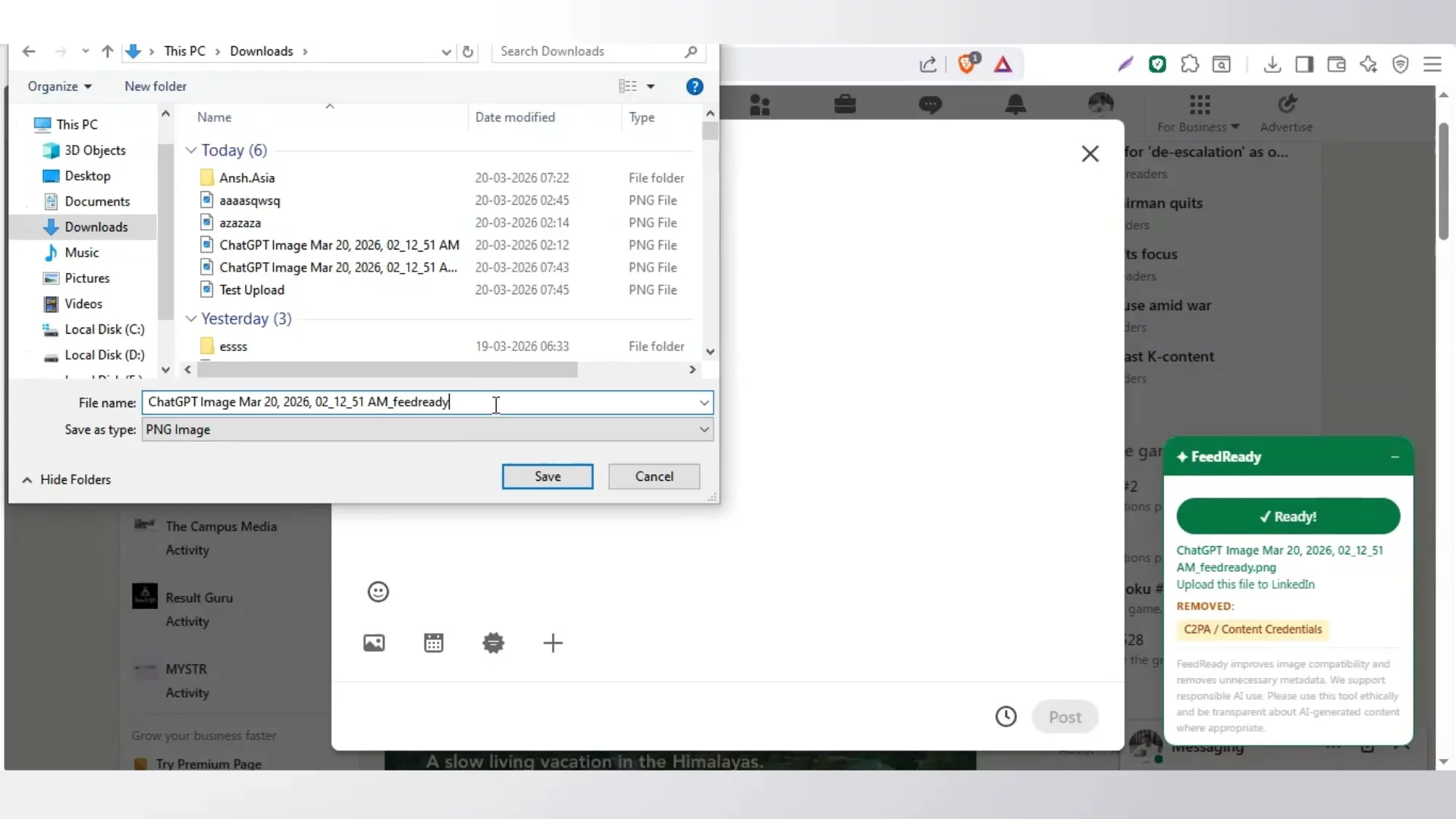
Task: Open the Brave Wallet icon
Action: click(x=1336, y=64)
